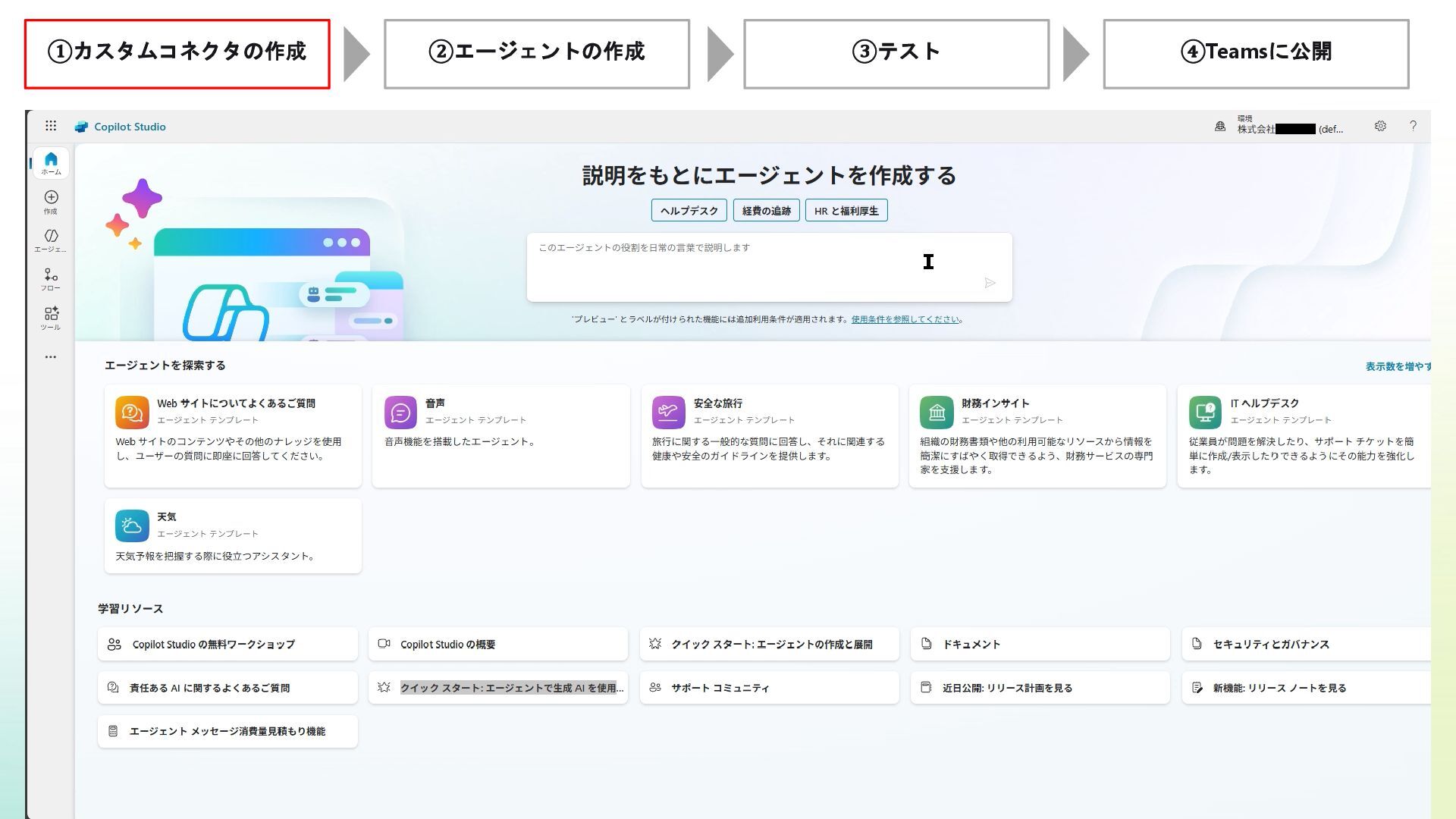The image size is (1456, 819).
Task: Open フロー from the sidebar
Action: tap(51, 279)
